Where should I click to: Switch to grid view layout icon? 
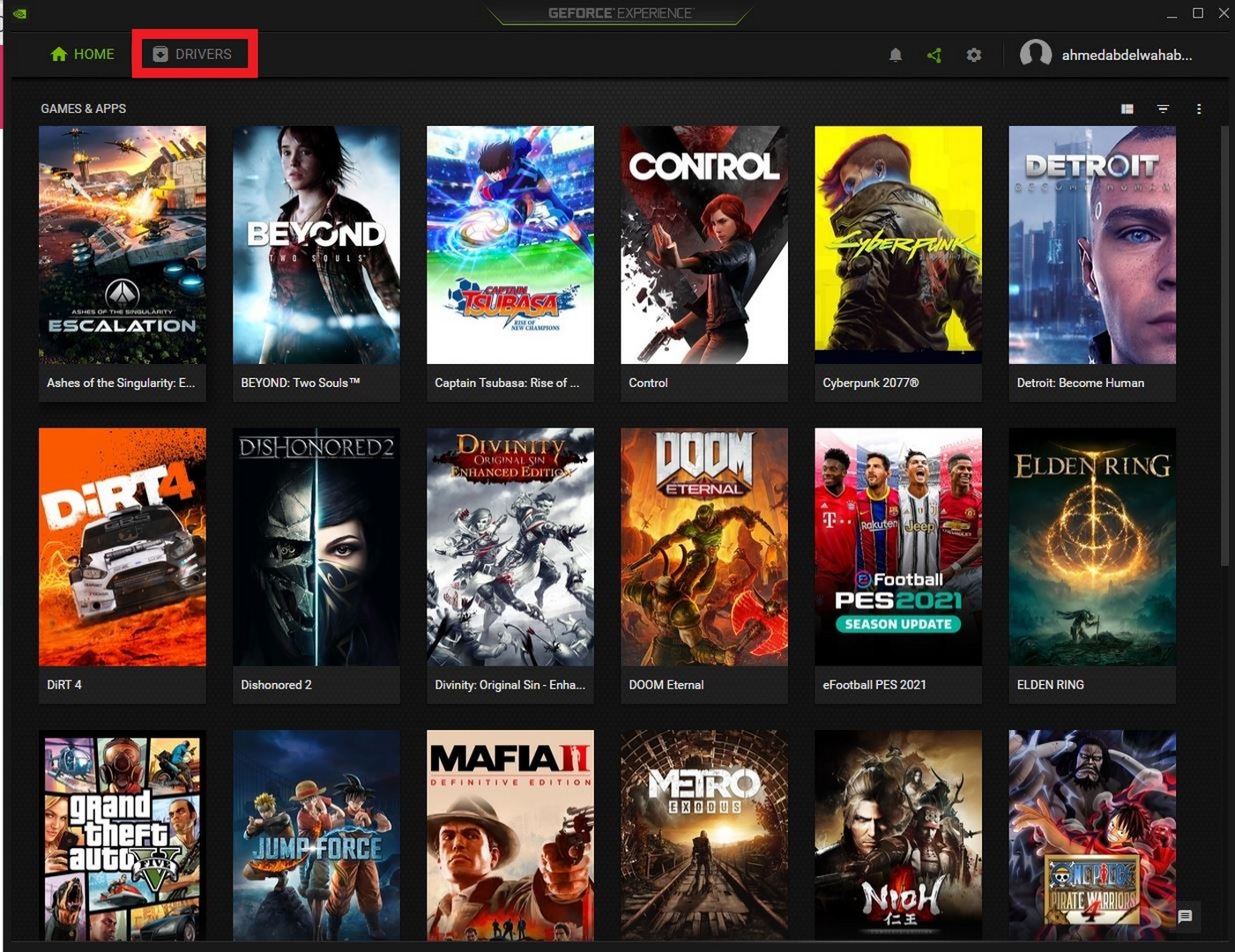click(x=1127, y=108)
